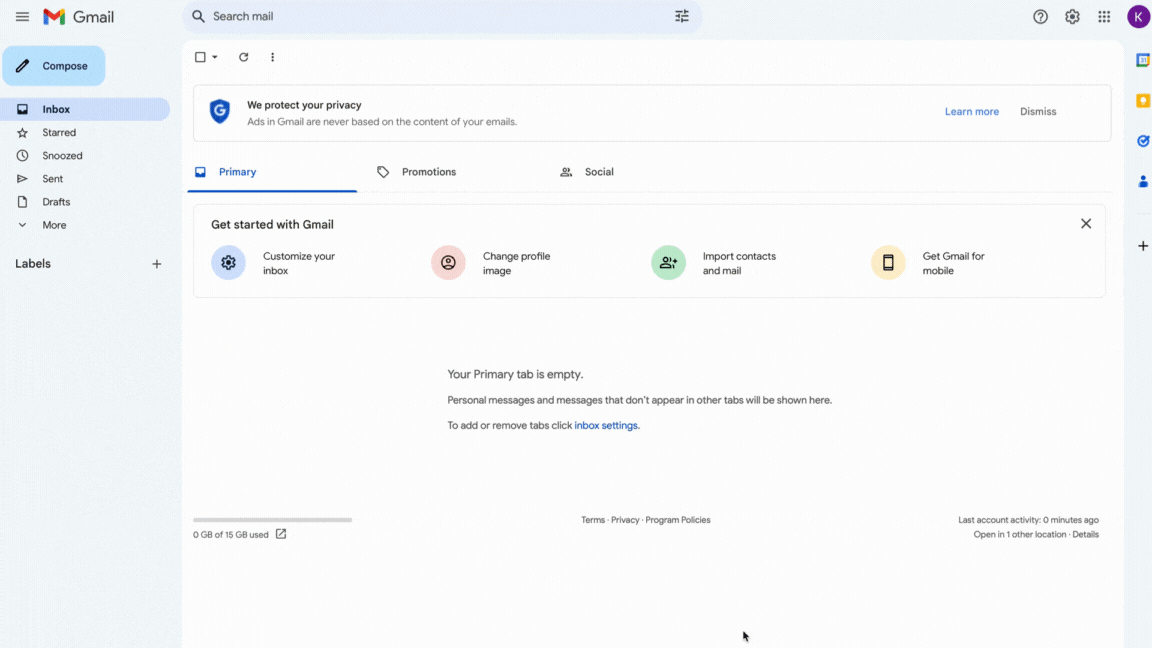This screenshot has width=1152, height=648.
Task: Open Settings gear icon
Action: click(x=1073, y=16)
